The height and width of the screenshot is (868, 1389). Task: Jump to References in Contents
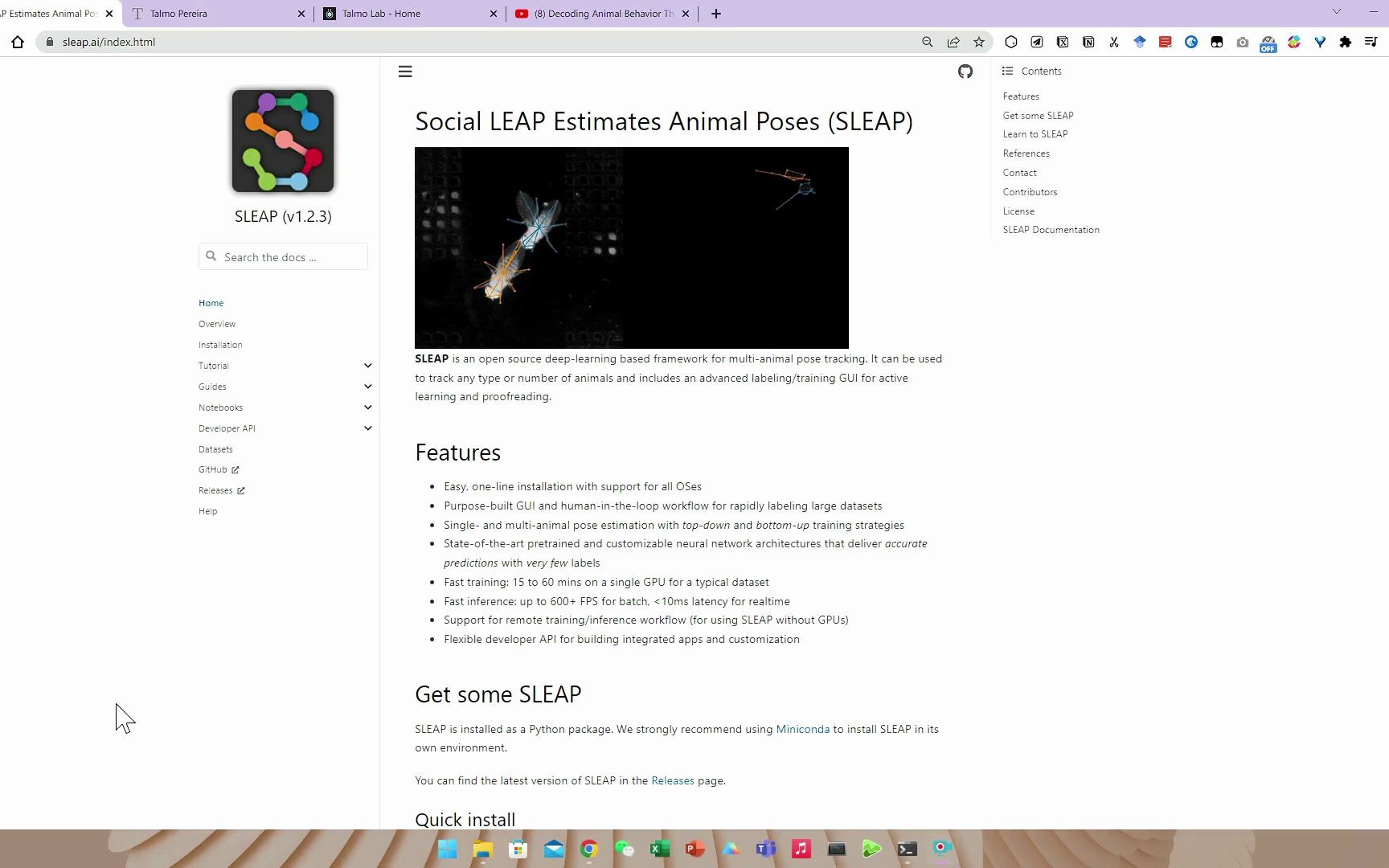(x=1026, y=154)
